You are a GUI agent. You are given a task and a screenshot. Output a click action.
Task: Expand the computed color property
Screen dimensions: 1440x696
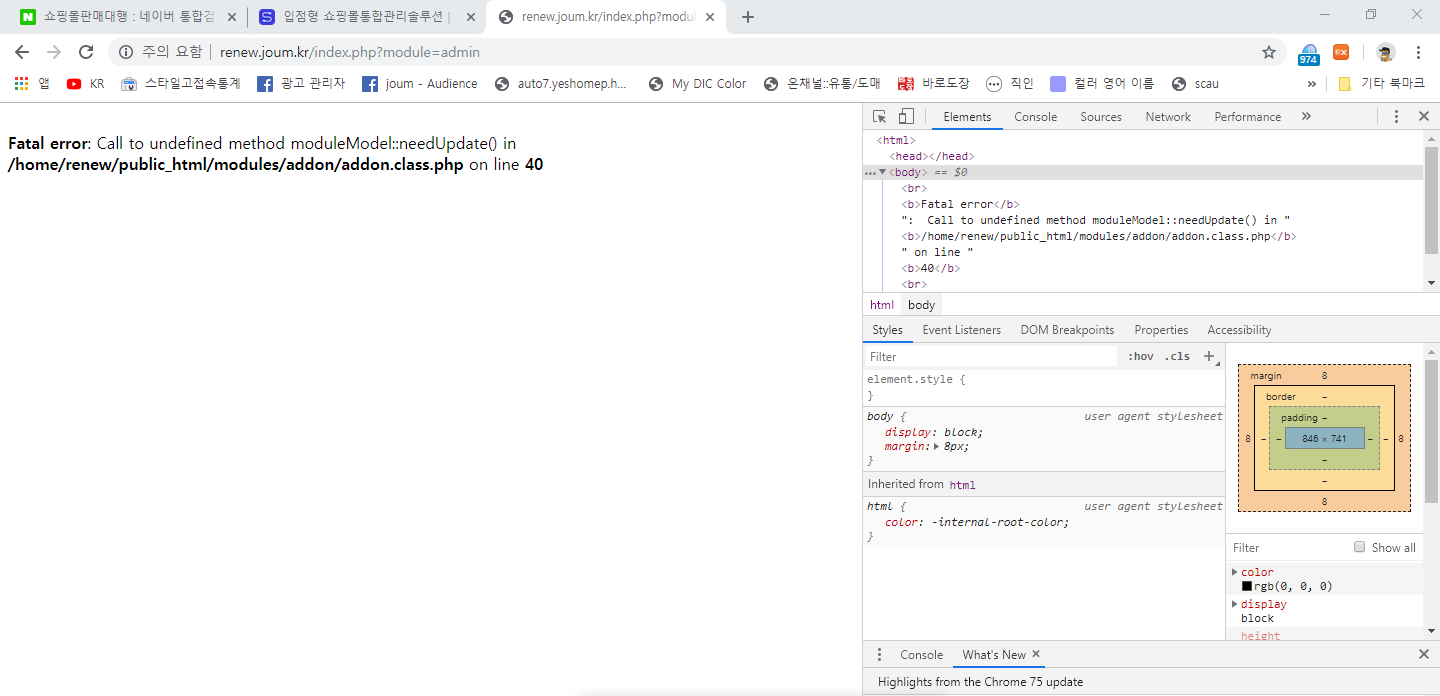click(x=1235, y=572)
